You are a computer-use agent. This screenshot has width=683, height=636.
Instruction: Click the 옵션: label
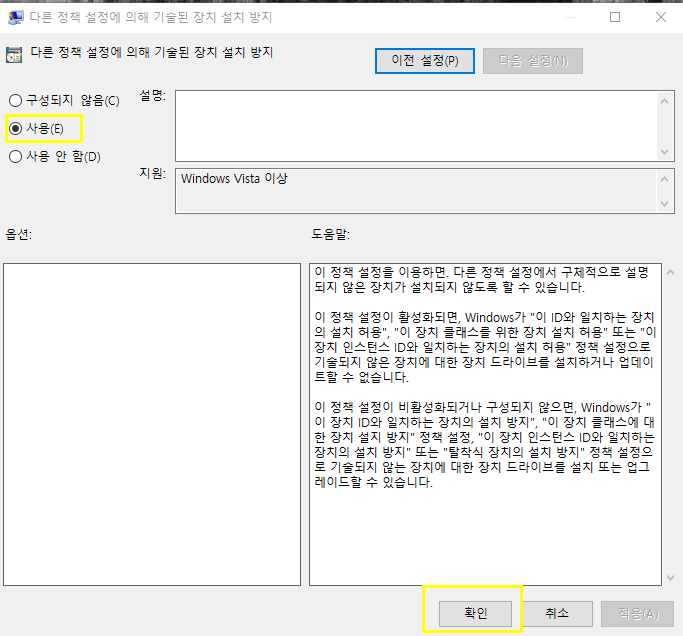19,235
